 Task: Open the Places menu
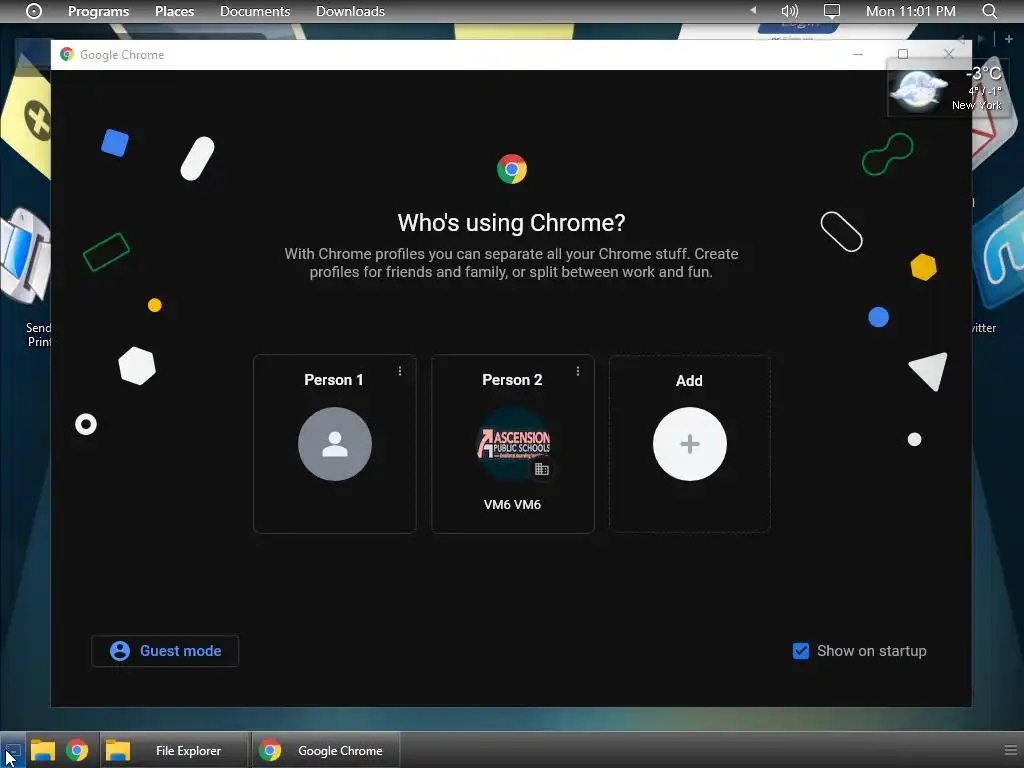tap(174, 11)
